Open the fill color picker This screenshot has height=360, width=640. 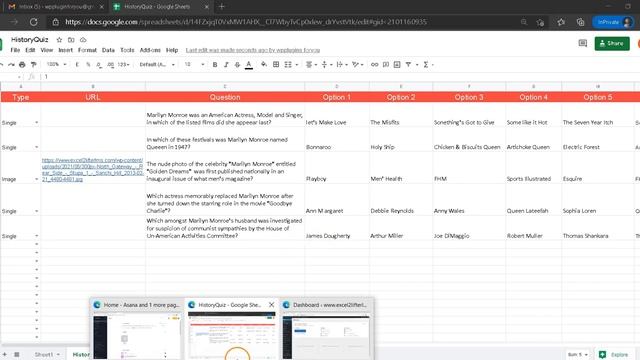tap(264, 64)
